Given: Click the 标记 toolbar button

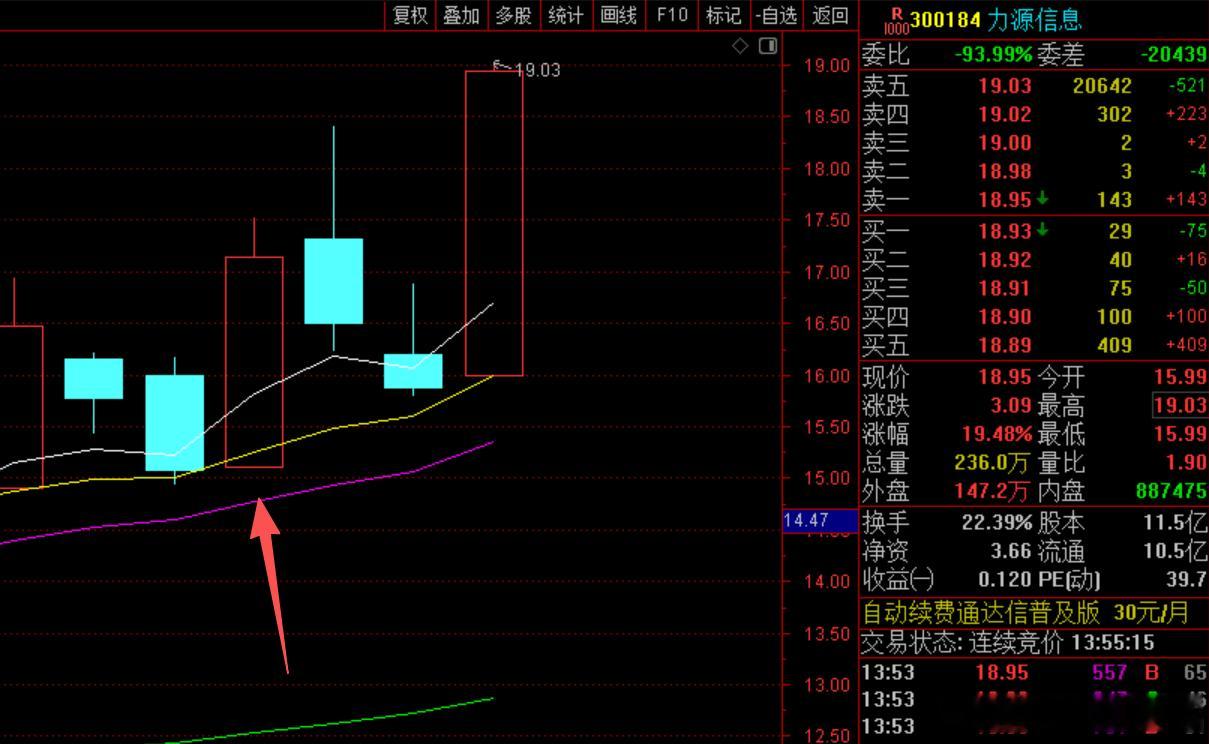Looking at the screenshot, I should (x=723, y=15).
